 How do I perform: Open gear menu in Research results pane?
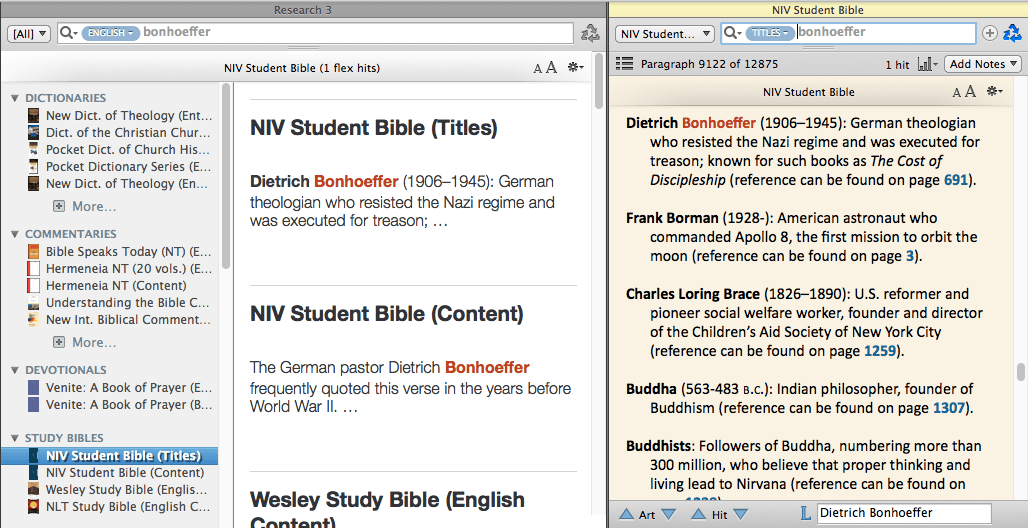click(x=575, y=68)
